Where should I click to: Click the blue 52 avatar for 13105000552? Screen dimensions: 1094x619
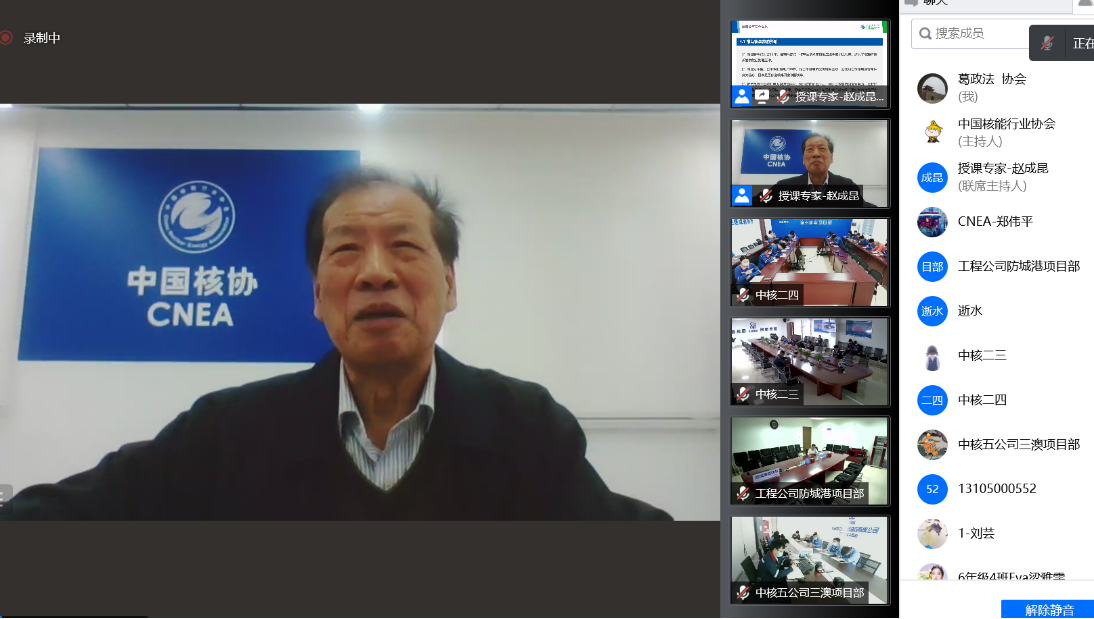coord(932,489)
